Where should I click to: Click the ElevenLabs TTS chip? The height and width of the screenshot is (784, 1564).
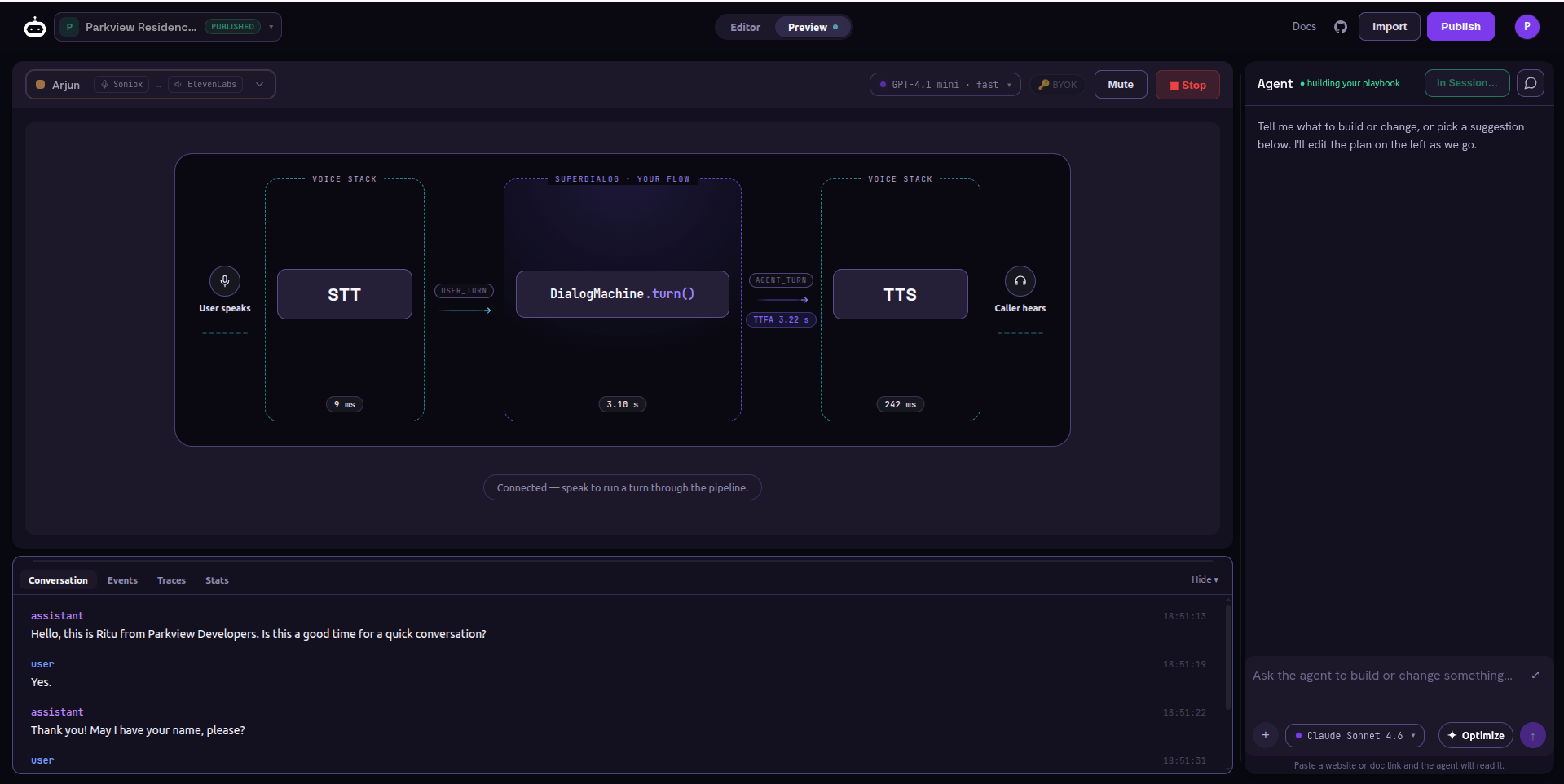pos(205,85)
